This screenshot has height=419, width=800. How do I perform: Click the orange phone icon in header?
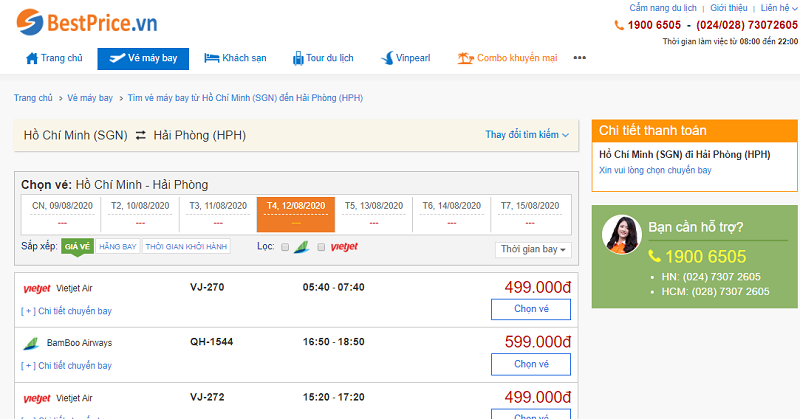point(619,25)
